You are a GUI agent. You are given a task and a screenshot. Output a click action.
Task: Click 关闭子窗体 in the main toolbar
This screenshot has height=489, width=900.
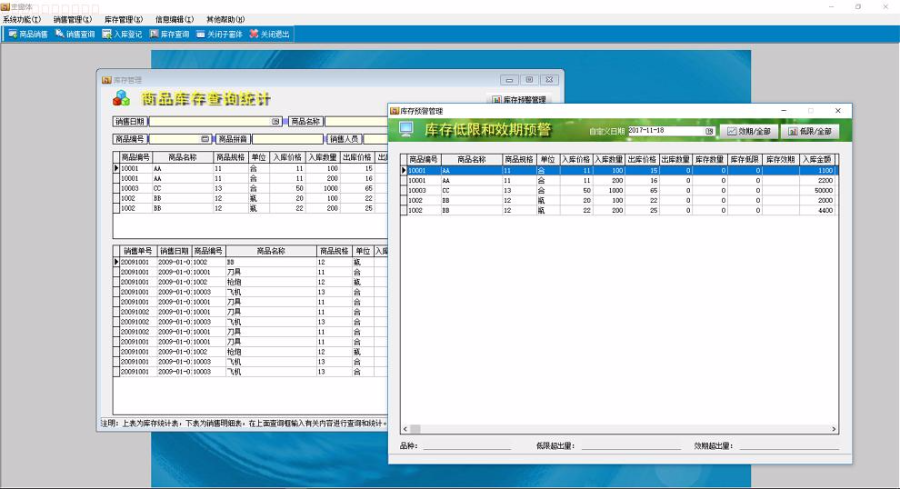[x=219, y=34]
